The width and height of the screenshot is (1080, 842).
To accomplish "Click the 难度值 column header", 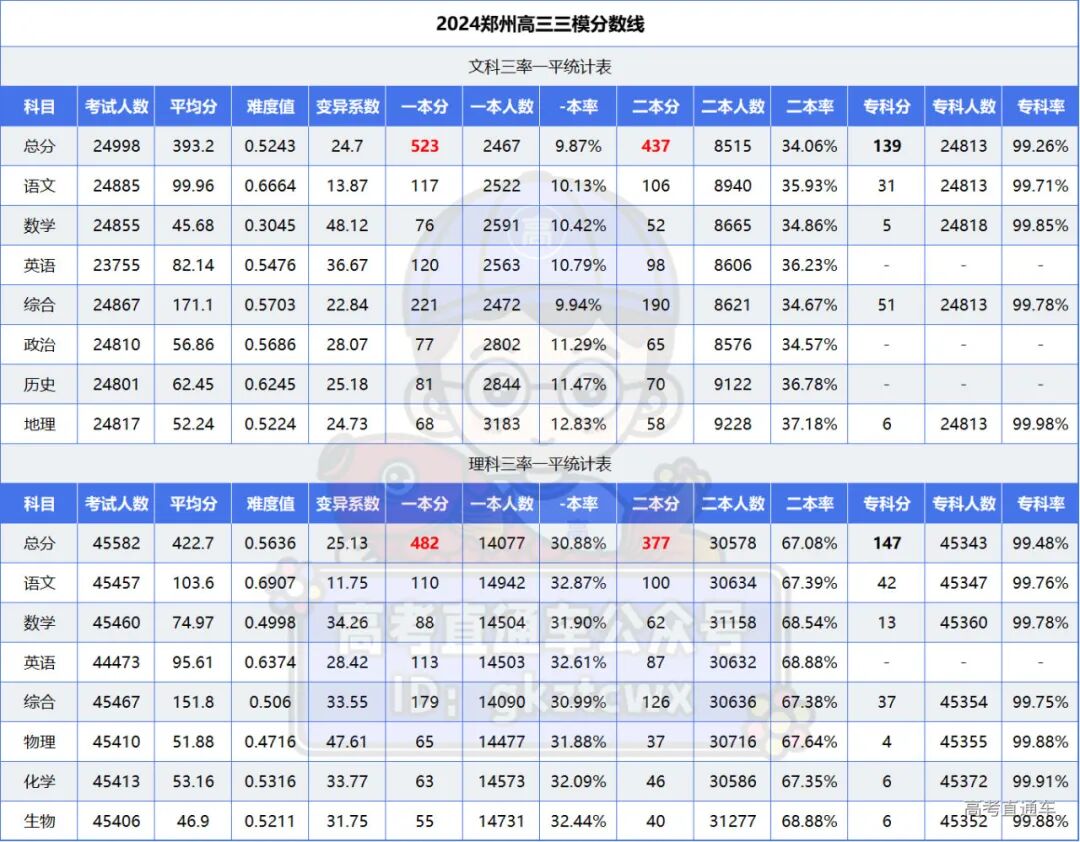I will pos(269,106).
